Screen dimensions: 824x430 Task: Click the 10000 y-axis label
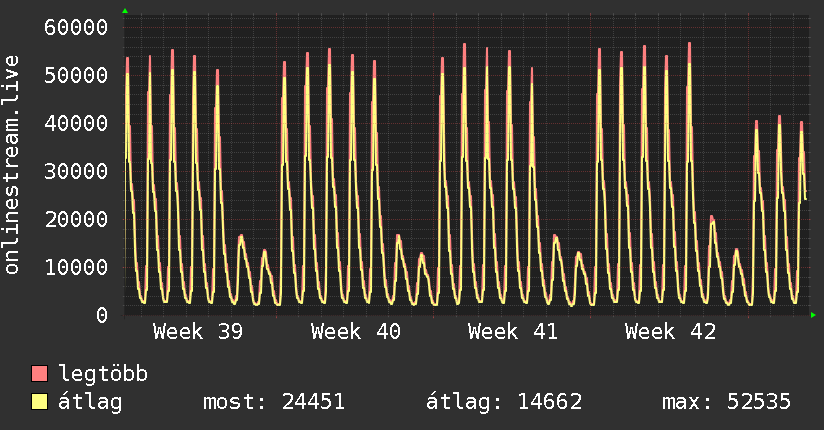click(76, 267)
